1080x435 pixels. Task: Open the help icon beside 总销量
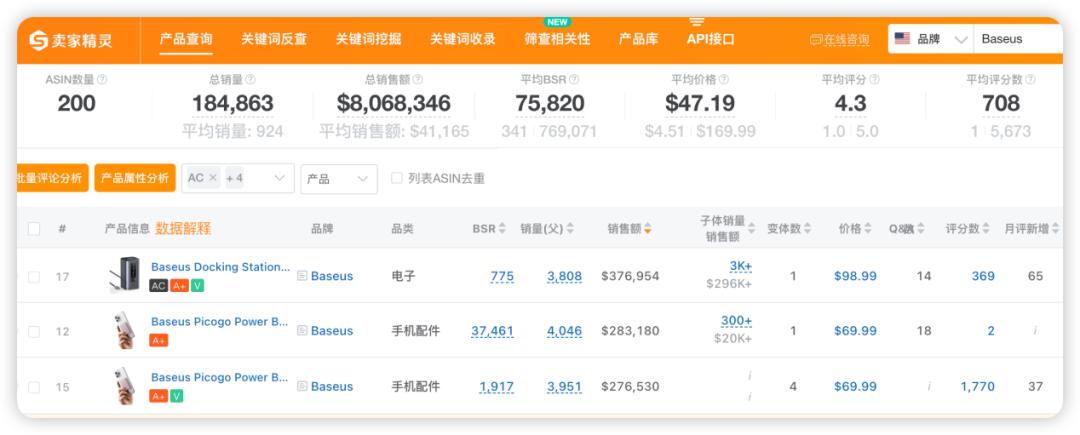click(x=250, y=80)
